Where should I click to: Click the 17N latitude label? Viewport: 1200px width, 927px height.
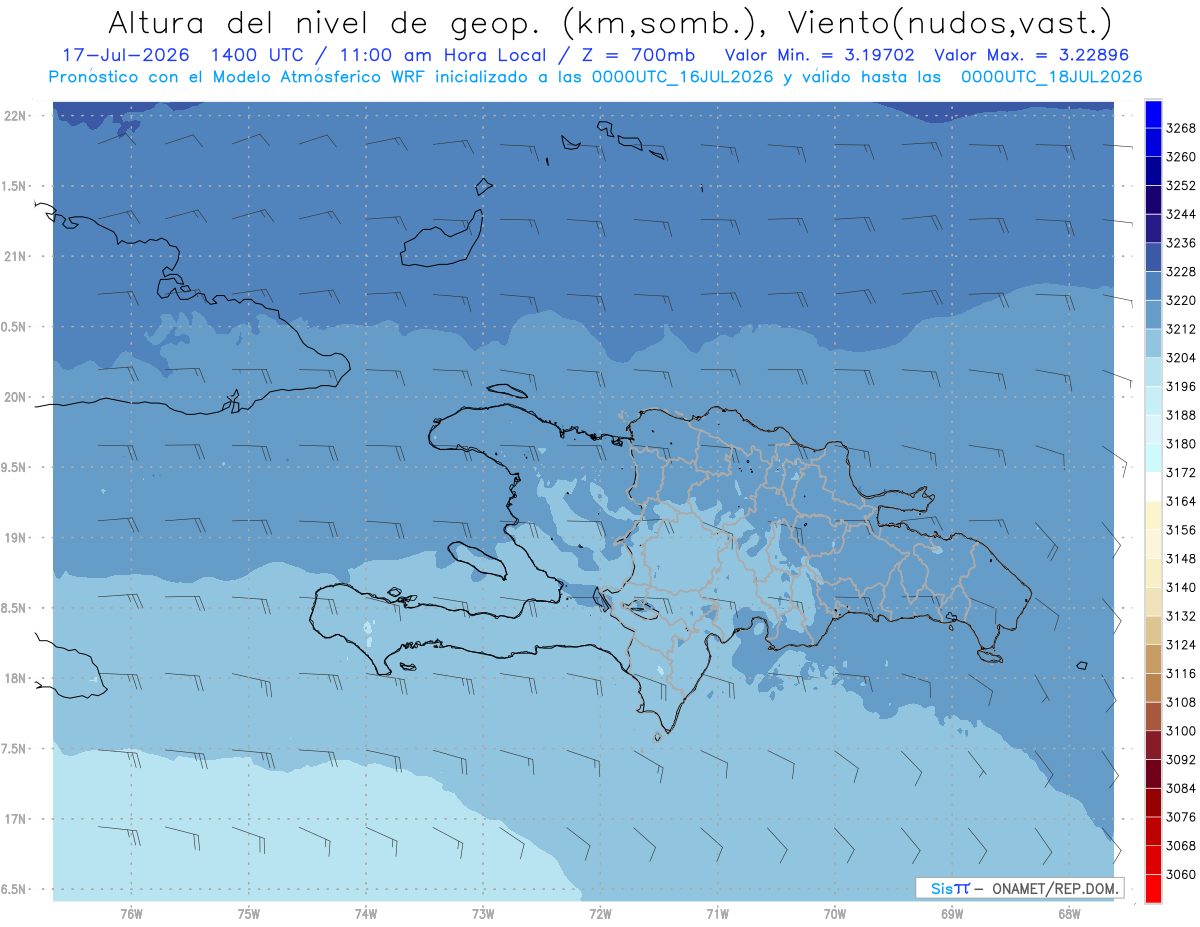16,819
